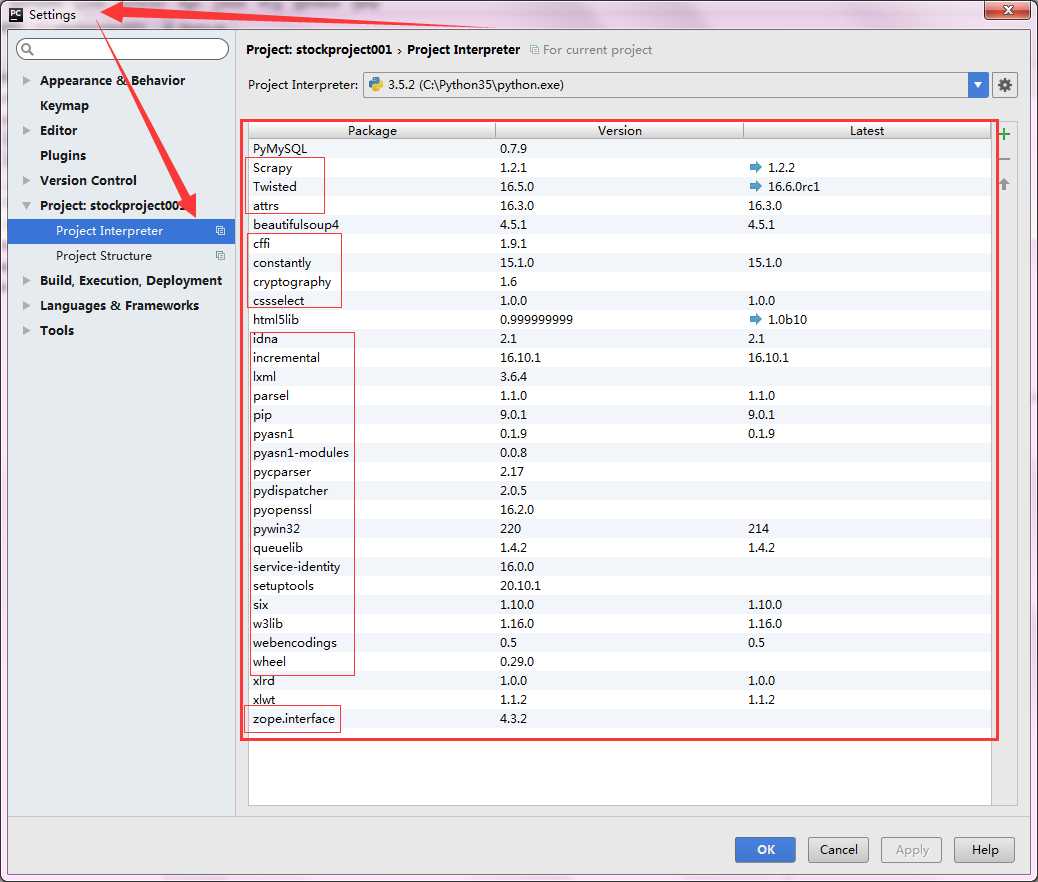Expand Appearance & Behavior section
This screenshot has width=1038, height=882.
[x=26, y=80]
